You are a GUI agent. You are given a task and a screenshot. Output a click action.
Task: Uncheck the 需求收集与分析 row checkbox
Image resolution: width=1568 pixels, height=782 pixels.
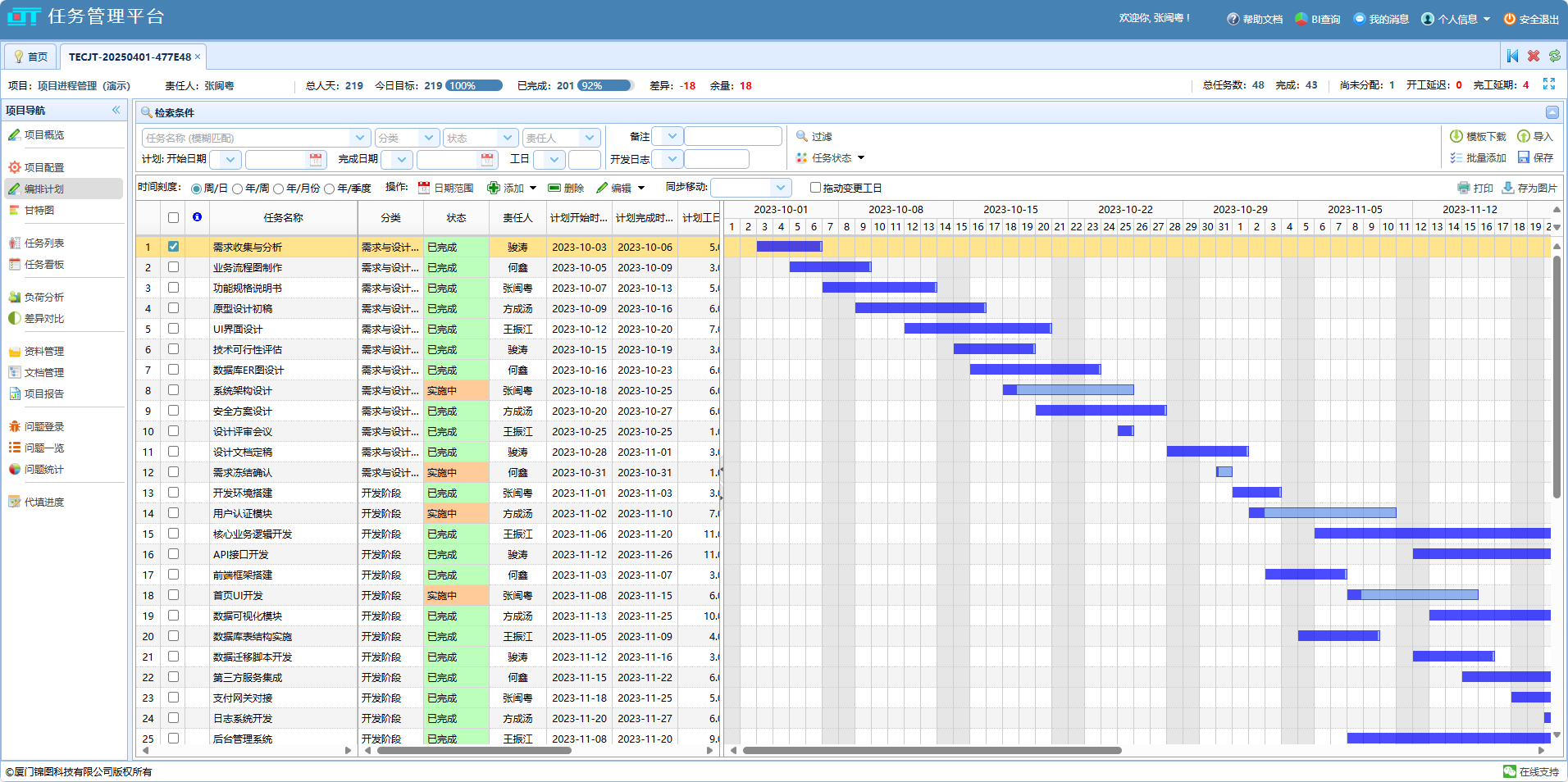click(173, 246)
